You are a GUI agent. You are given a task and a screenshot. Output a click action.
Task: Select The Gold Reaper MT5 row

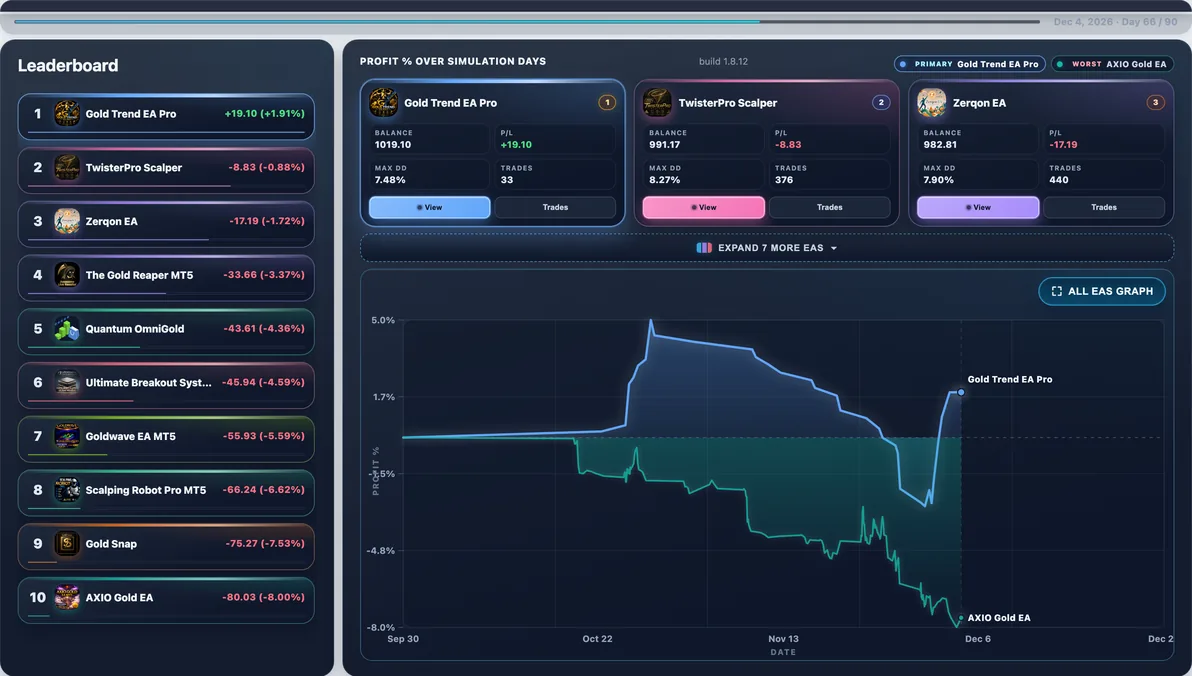166,278
